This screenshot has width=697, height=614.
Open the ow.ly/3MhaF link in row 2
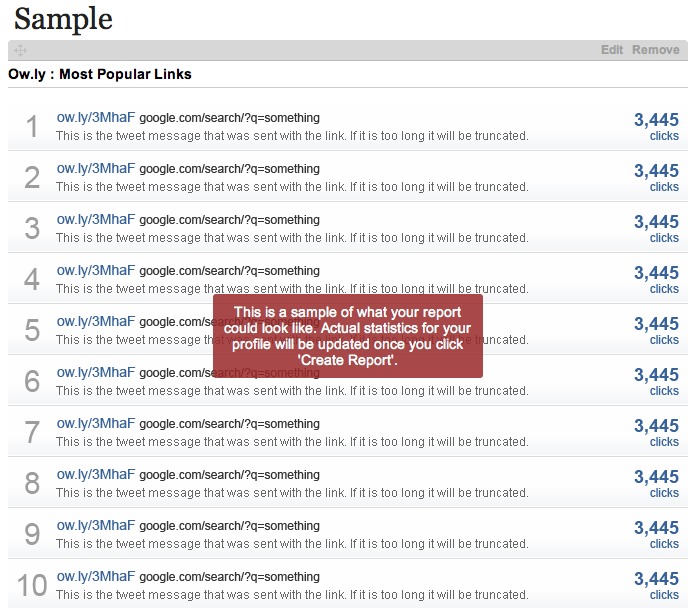(95, 169)
